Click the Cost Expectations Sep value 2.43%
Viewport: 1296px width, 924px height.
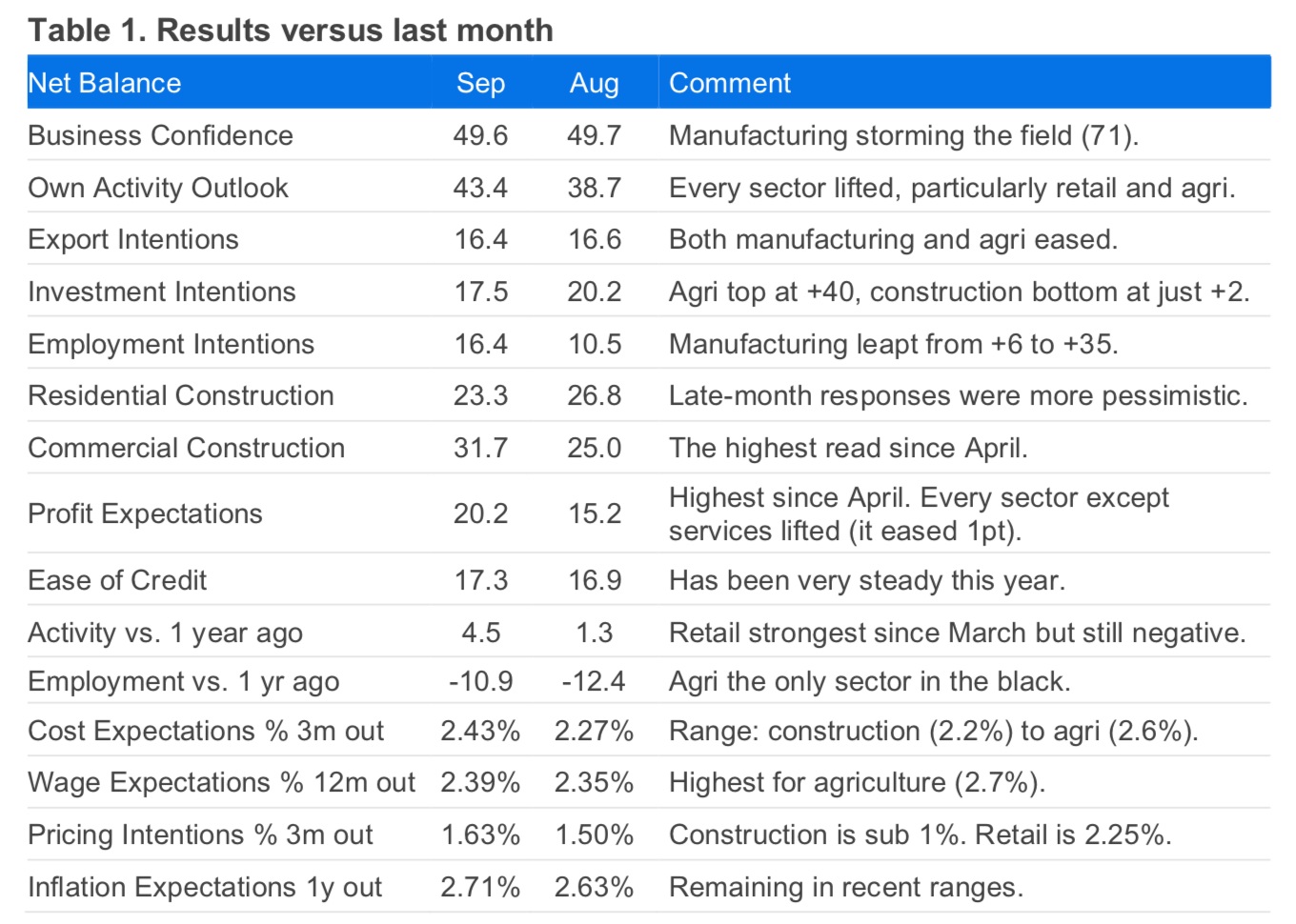[x=480, y=731]
